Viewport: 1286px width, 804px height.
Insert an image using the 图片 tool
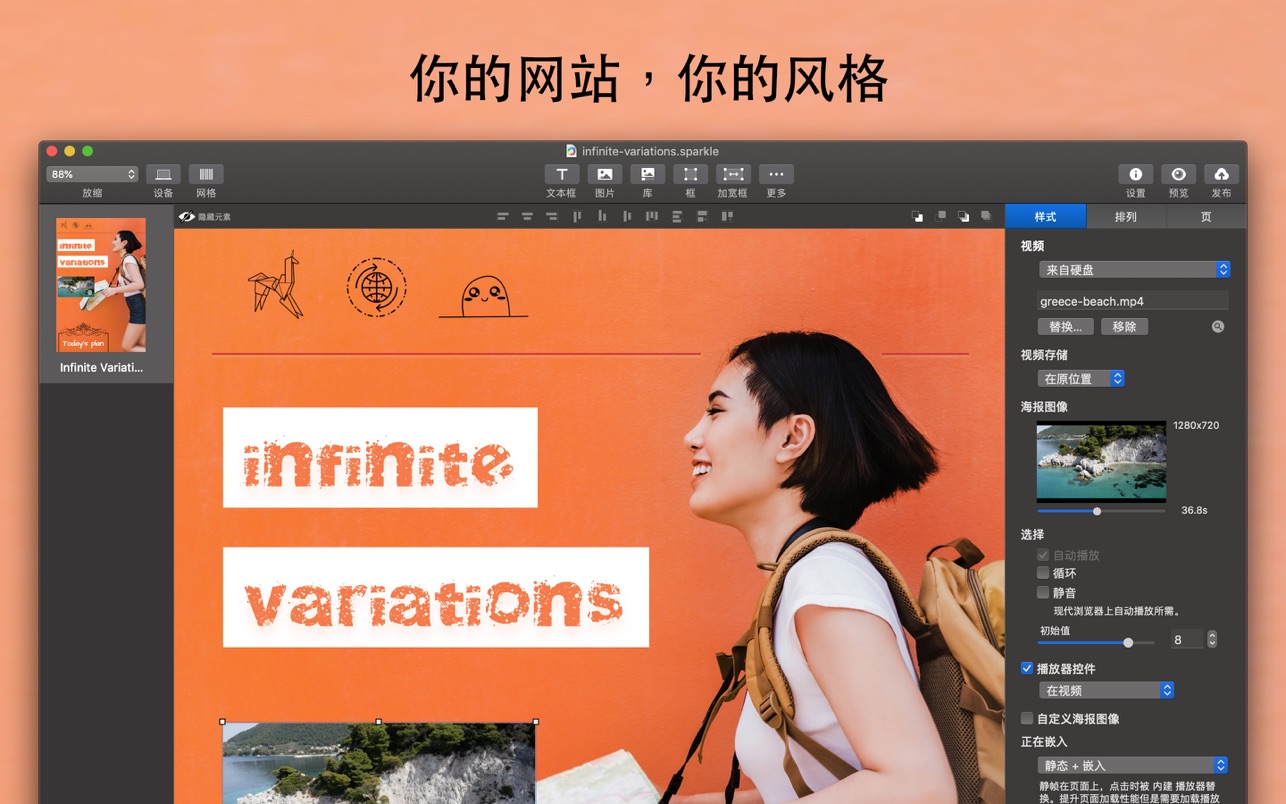tap(605, 174)
